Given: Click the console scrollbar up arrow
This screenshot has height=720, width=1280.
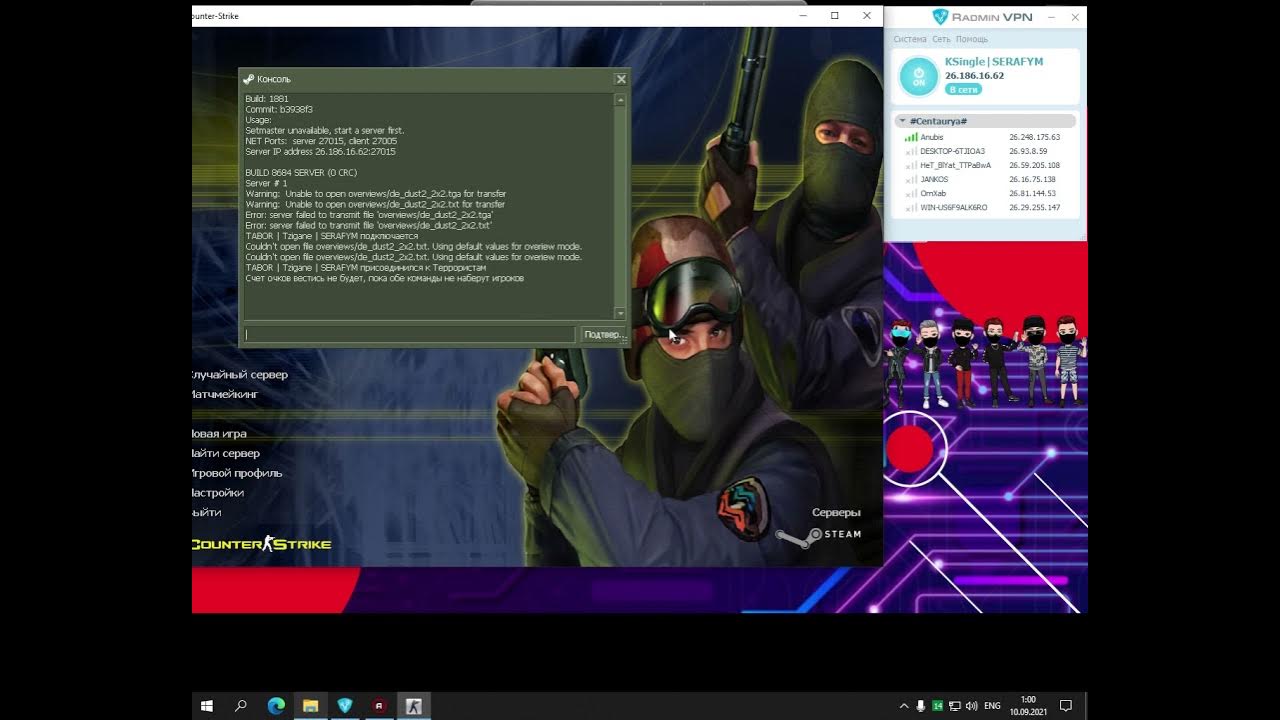Looking at the screenshot, I should [x=621, y=100].
